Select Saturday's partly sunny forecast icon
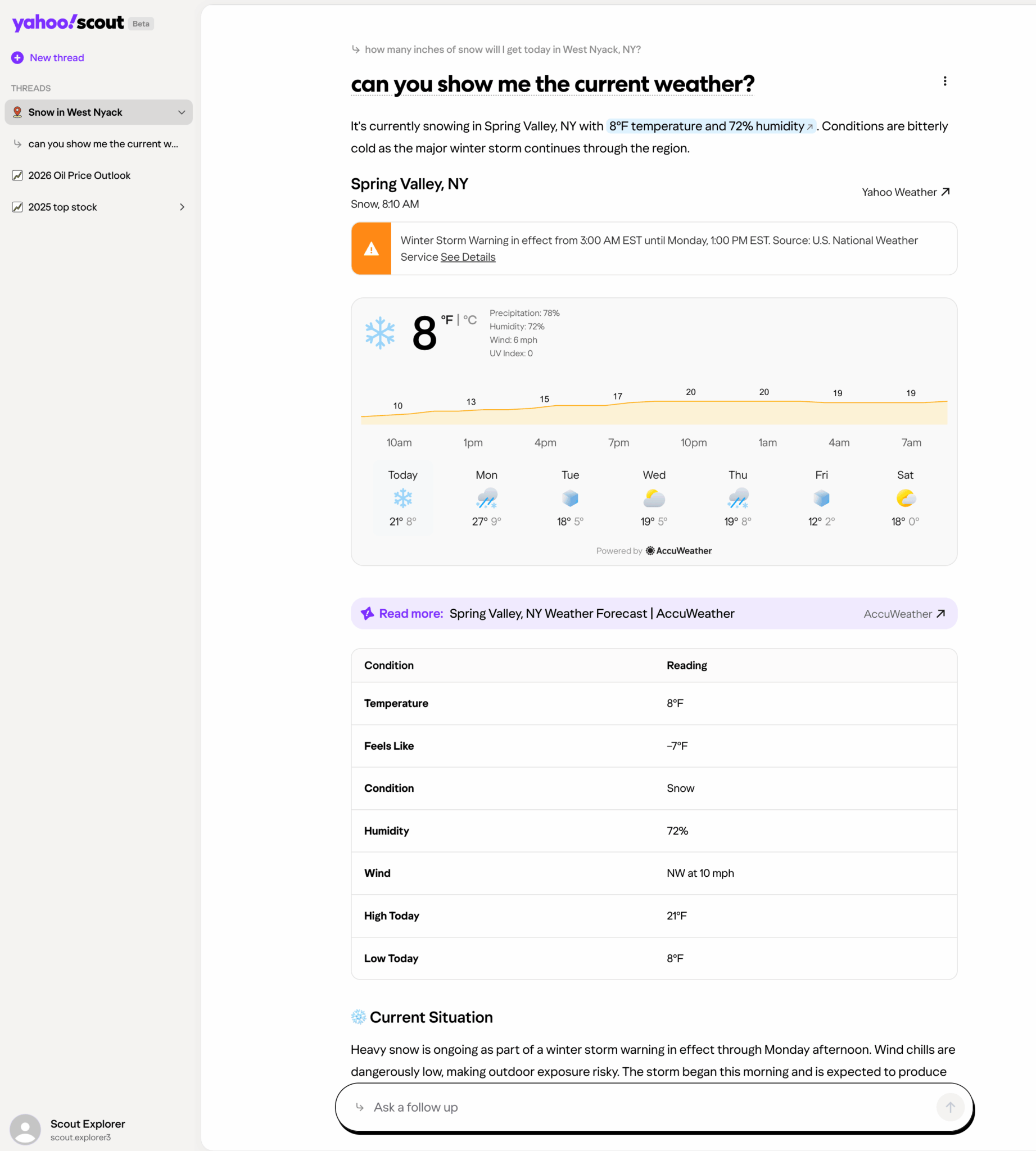This screenshot has height=1151, width=1036. [x=904, y=499]
